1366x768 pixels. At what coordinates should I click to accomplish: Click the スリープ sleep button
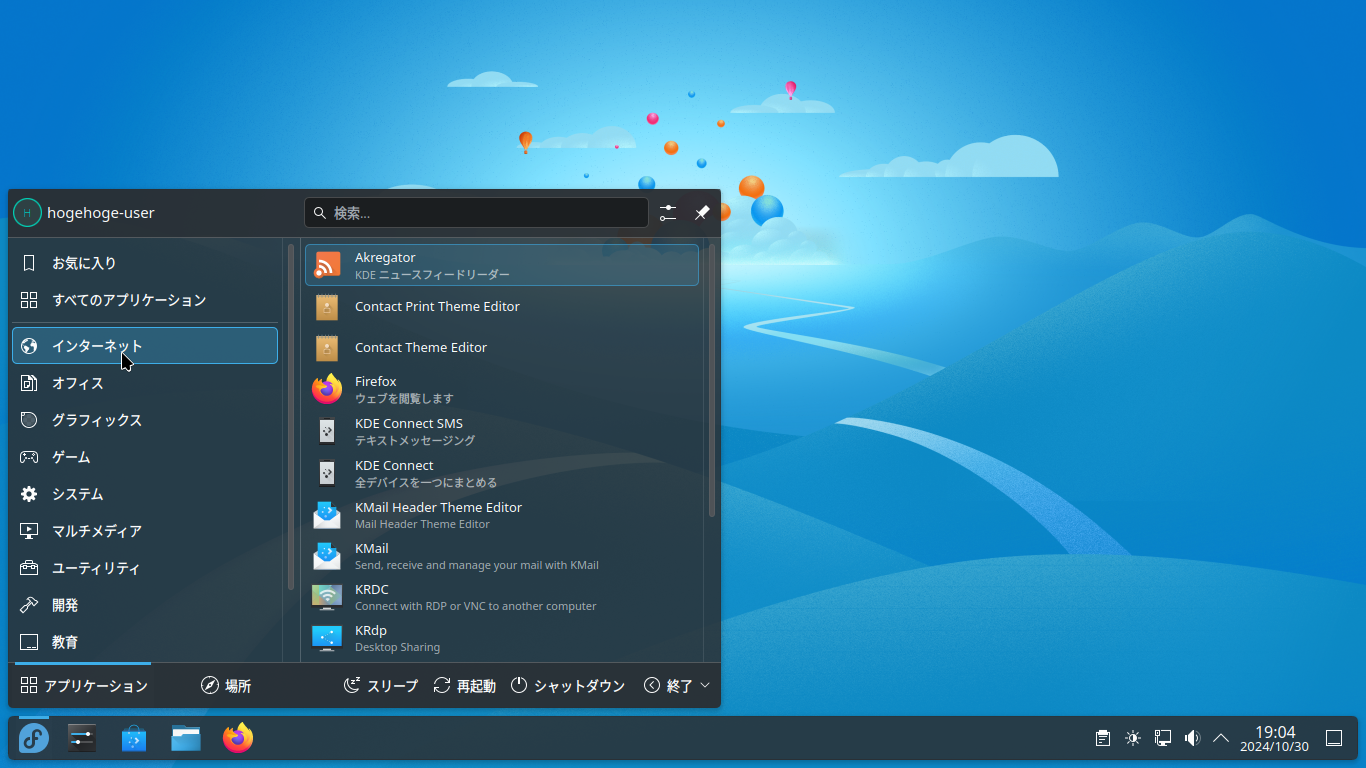[x=381, y=686]
